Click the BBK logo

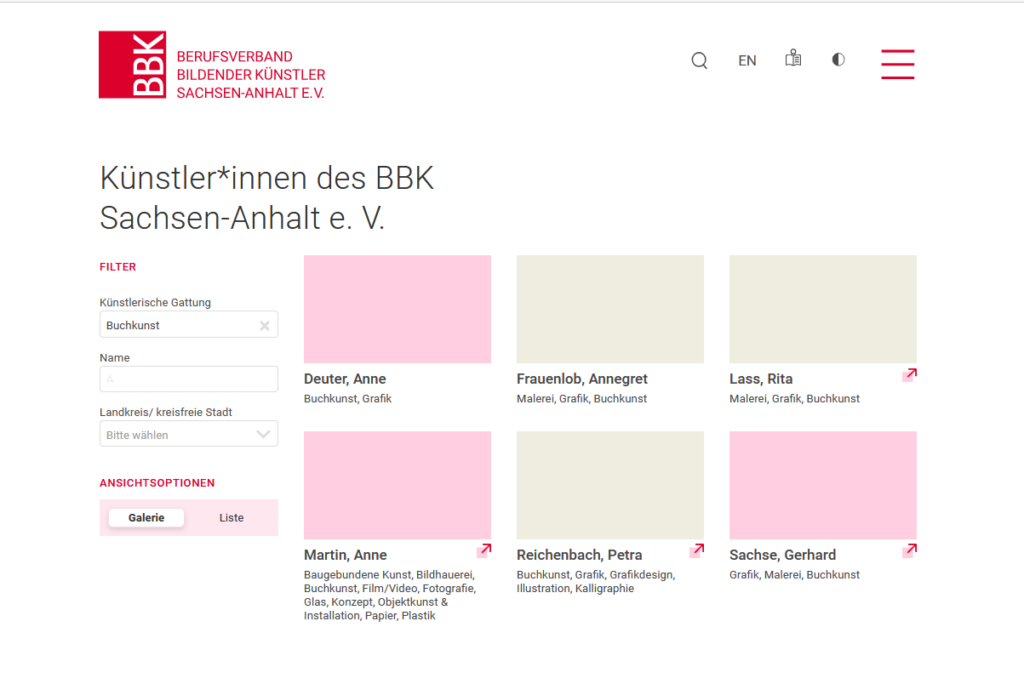tap(132, 65)
